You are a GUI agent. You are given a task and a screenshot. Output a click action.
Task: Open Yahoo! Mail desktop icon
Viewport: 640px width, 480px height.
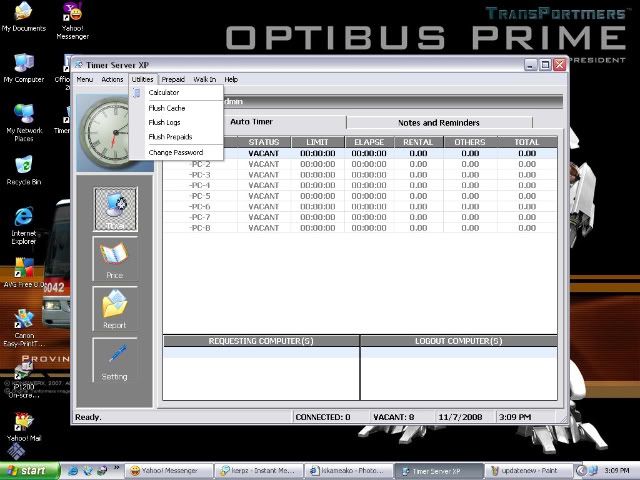tap(24, 427)
